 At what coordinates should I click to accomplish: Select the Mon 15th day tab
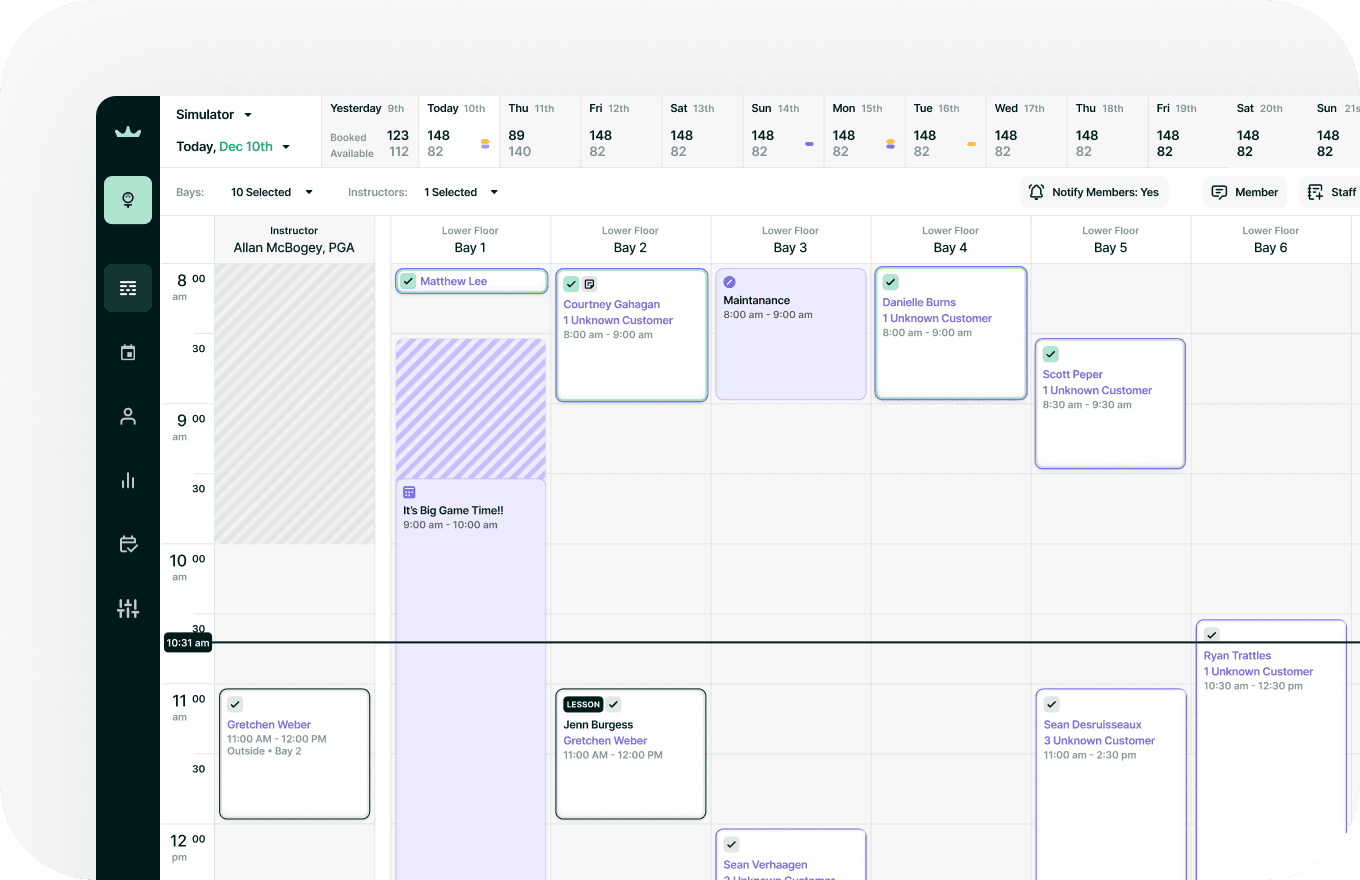(x=864, y=131)
